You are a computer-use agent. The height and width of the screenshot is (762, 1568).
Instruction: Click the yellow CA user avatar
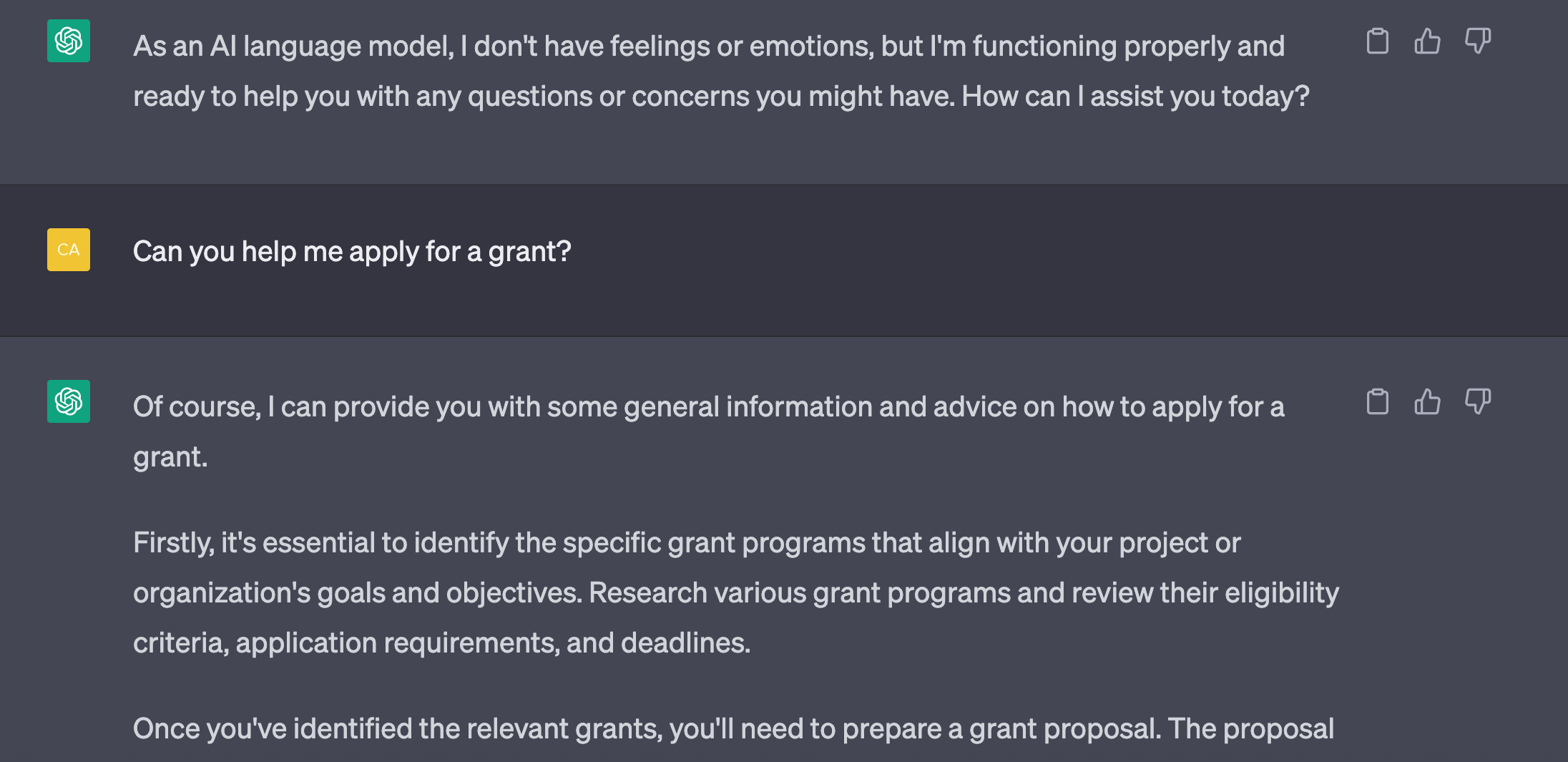pos(69,250)
